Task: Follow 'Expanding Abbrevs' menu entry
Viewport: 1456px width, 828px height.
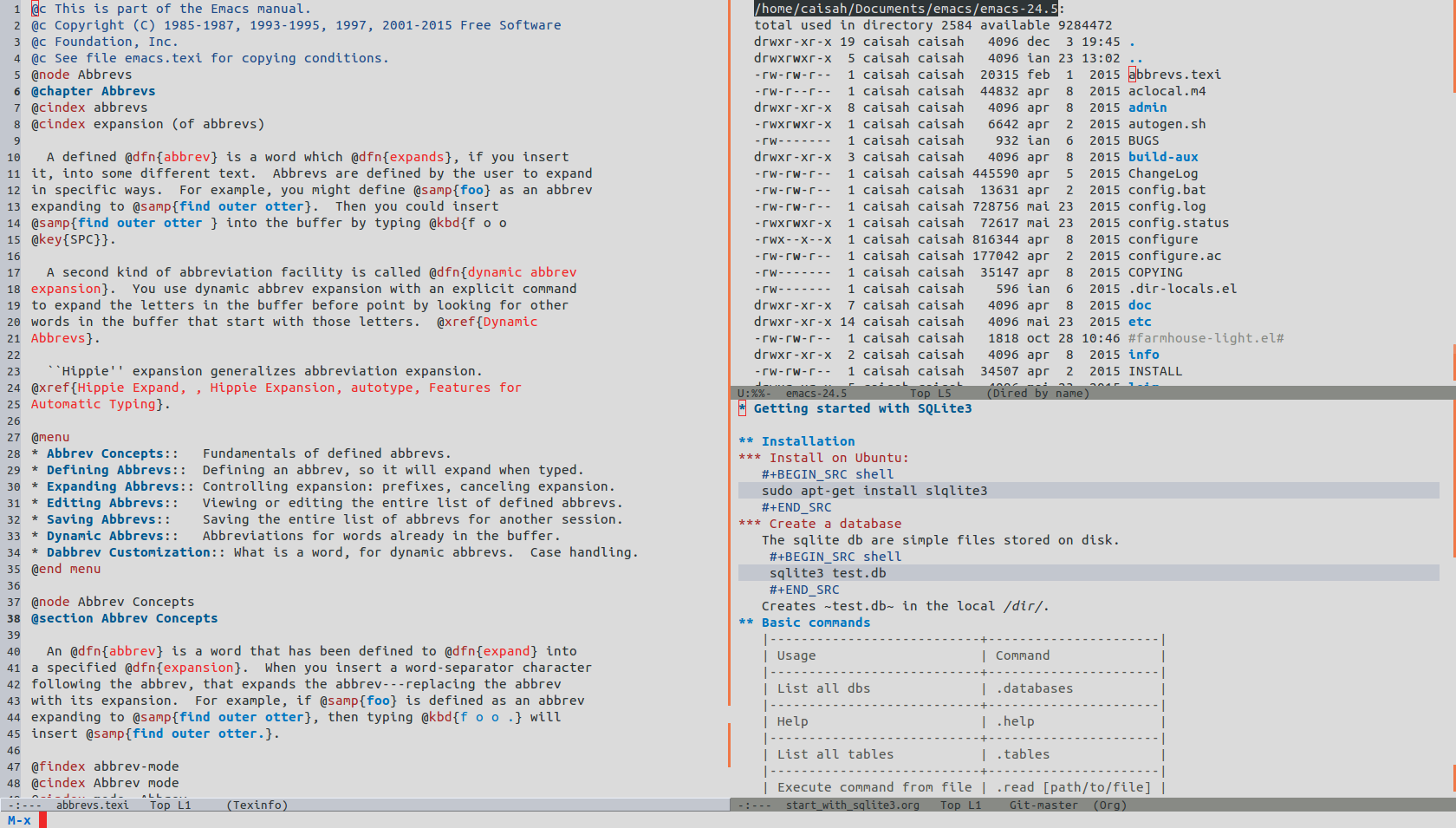Action: (x=113, y=486)
